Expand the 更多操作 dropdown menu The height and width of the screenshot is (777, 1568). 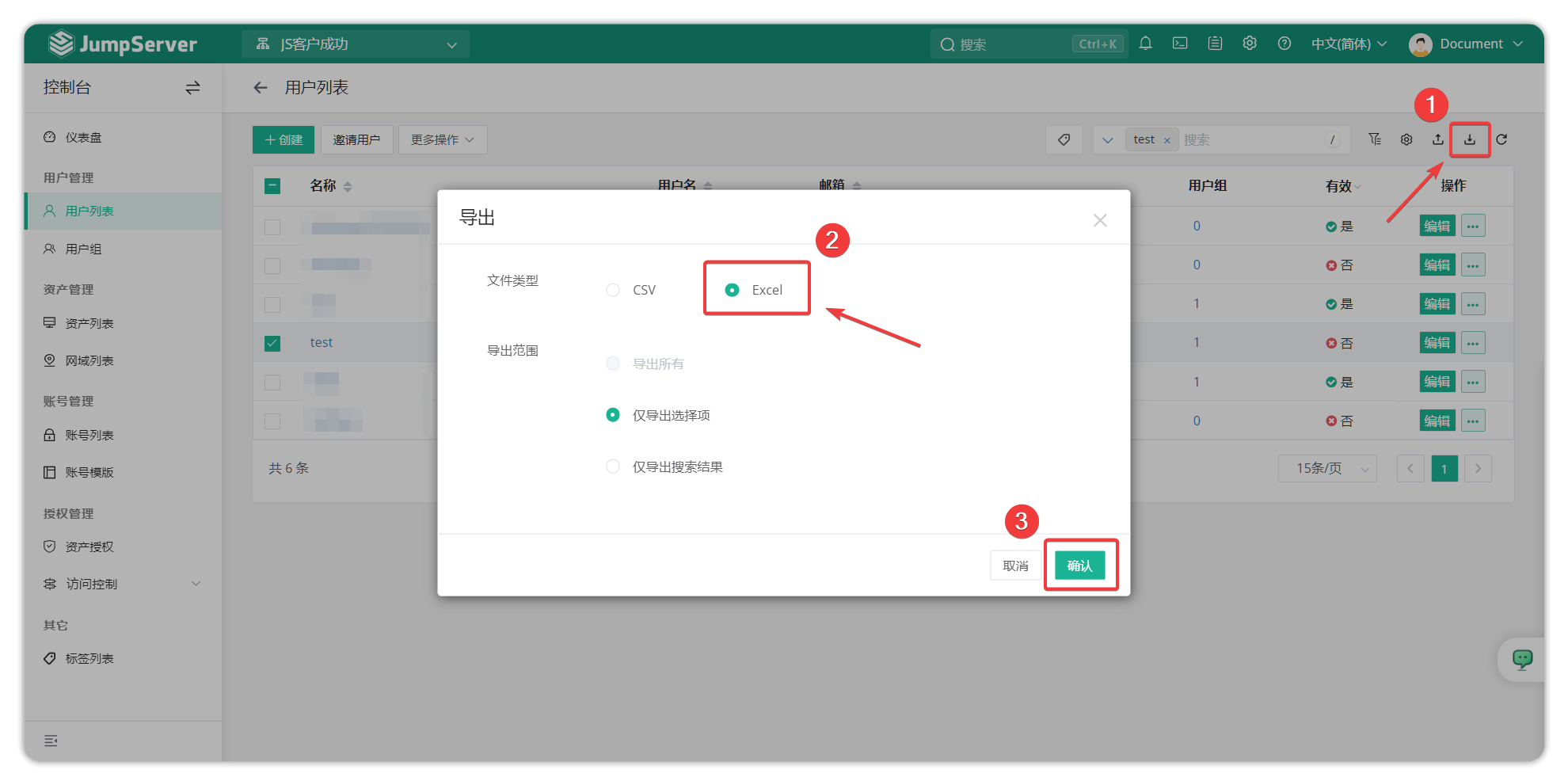click(x=442, y=139)
